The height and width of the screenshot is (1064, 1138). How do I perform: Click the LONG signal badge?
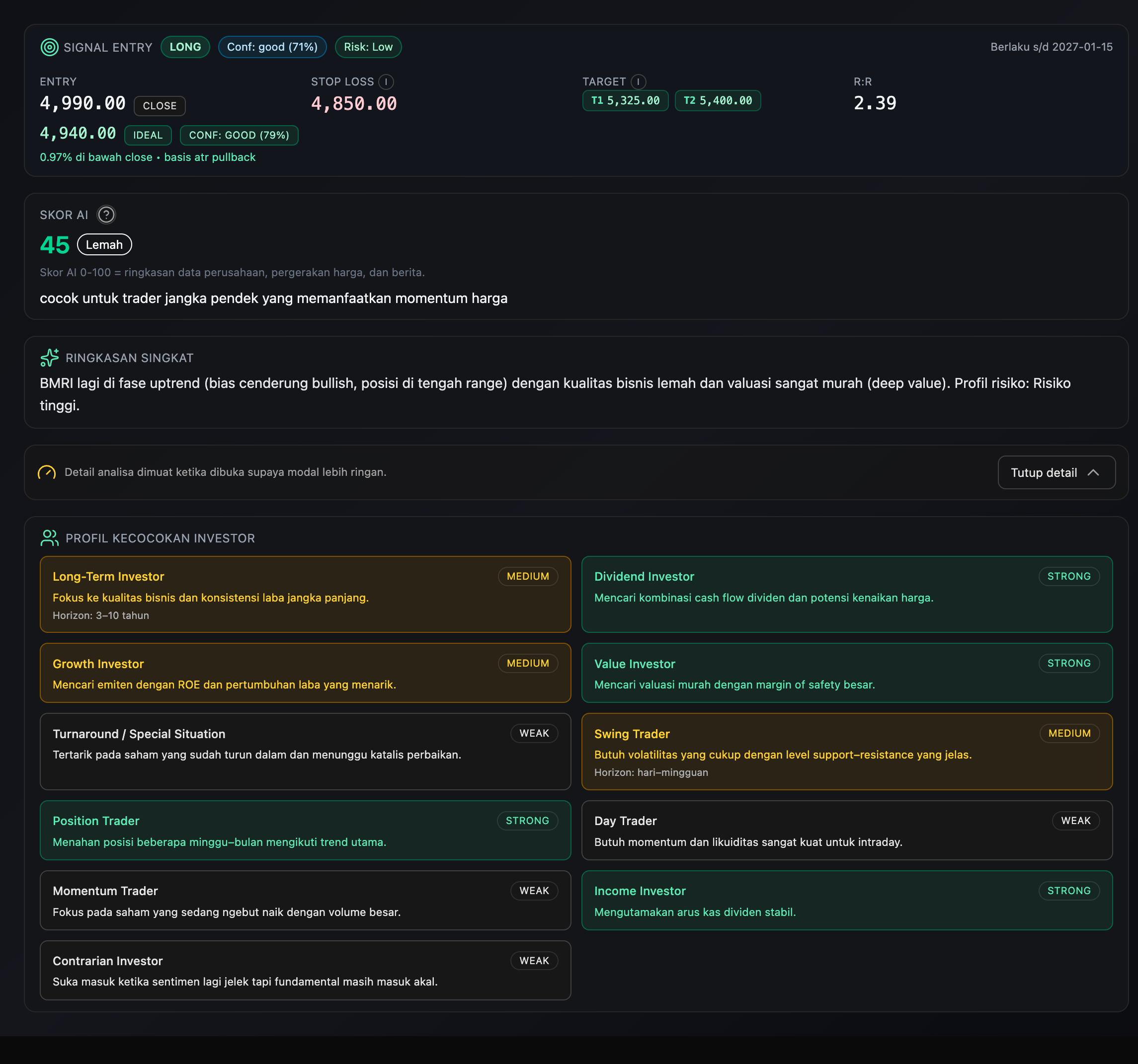point(185,47)
